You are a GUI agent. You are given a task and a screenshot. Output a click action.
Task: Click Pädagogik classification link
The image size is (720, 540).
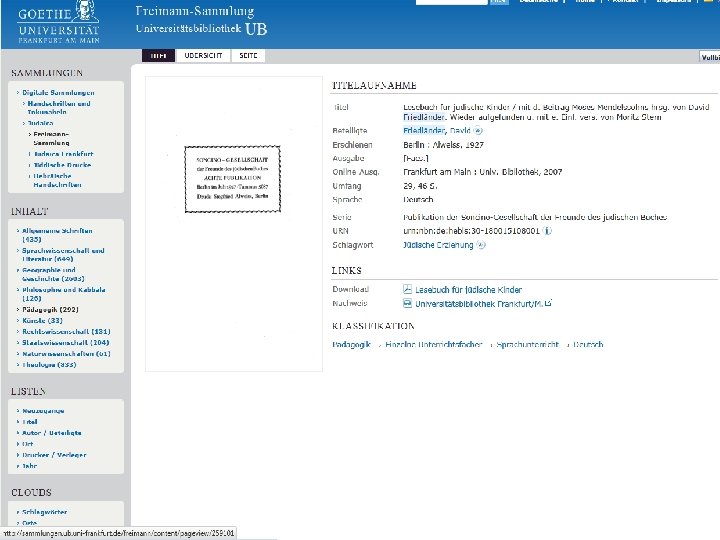[351, 344]
